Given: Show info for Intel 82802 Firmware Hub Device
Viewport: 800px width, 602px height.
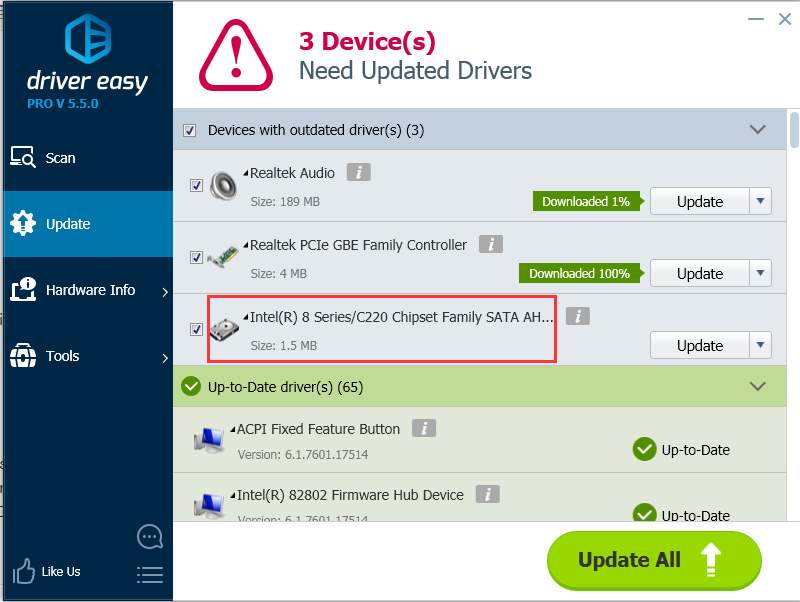Looking at the screenshot, I should click(488, 494).
